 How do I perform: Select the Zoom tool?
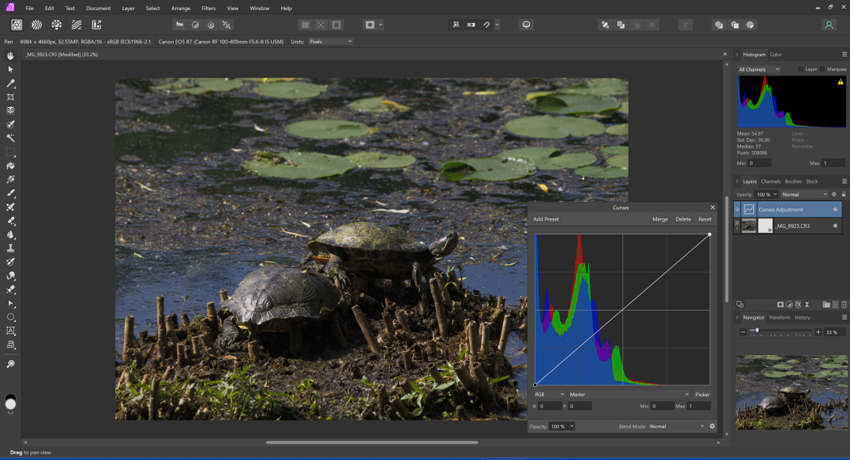point(10,364)
